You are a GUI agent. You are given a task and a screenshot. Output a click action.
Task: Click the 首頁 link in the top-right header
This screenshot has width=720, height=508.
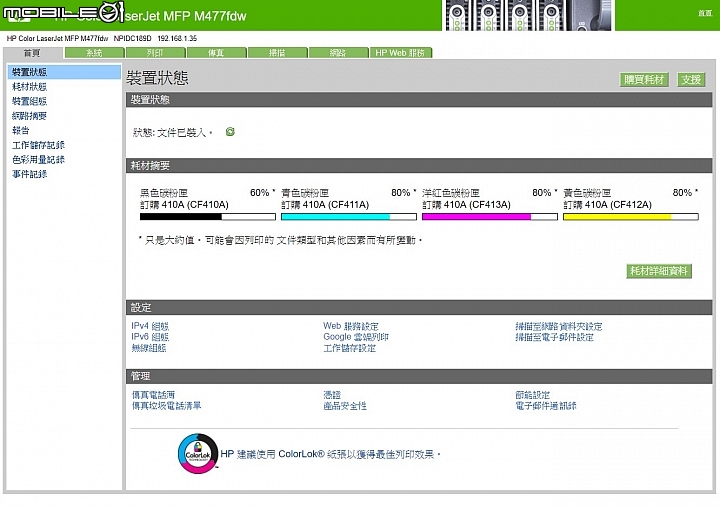(705, 13)
